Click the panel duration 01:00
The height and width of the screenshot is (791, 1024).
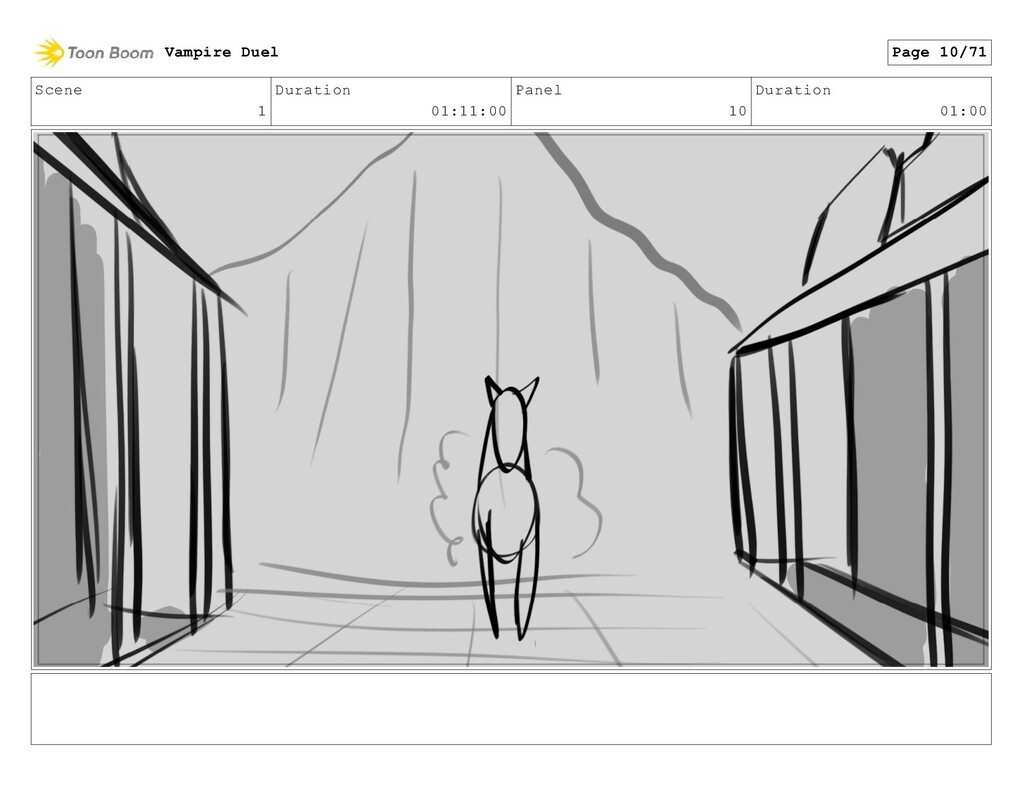click(963, 111)
